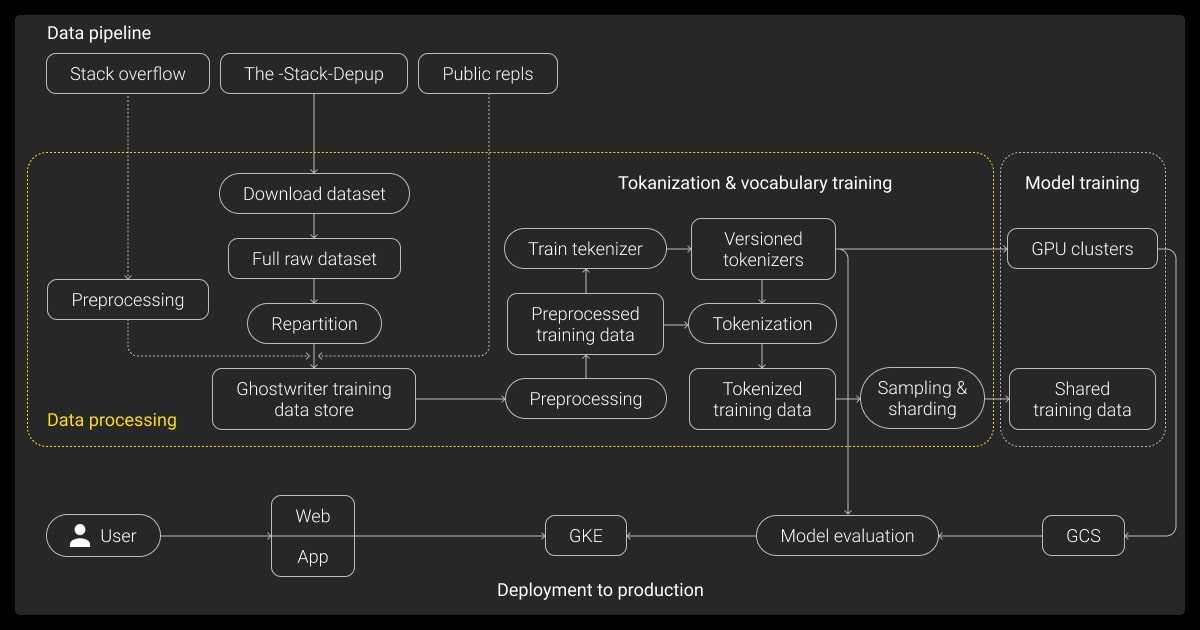Select the Tokenization step
The image size is (1200, 630).
click(762, 324)
